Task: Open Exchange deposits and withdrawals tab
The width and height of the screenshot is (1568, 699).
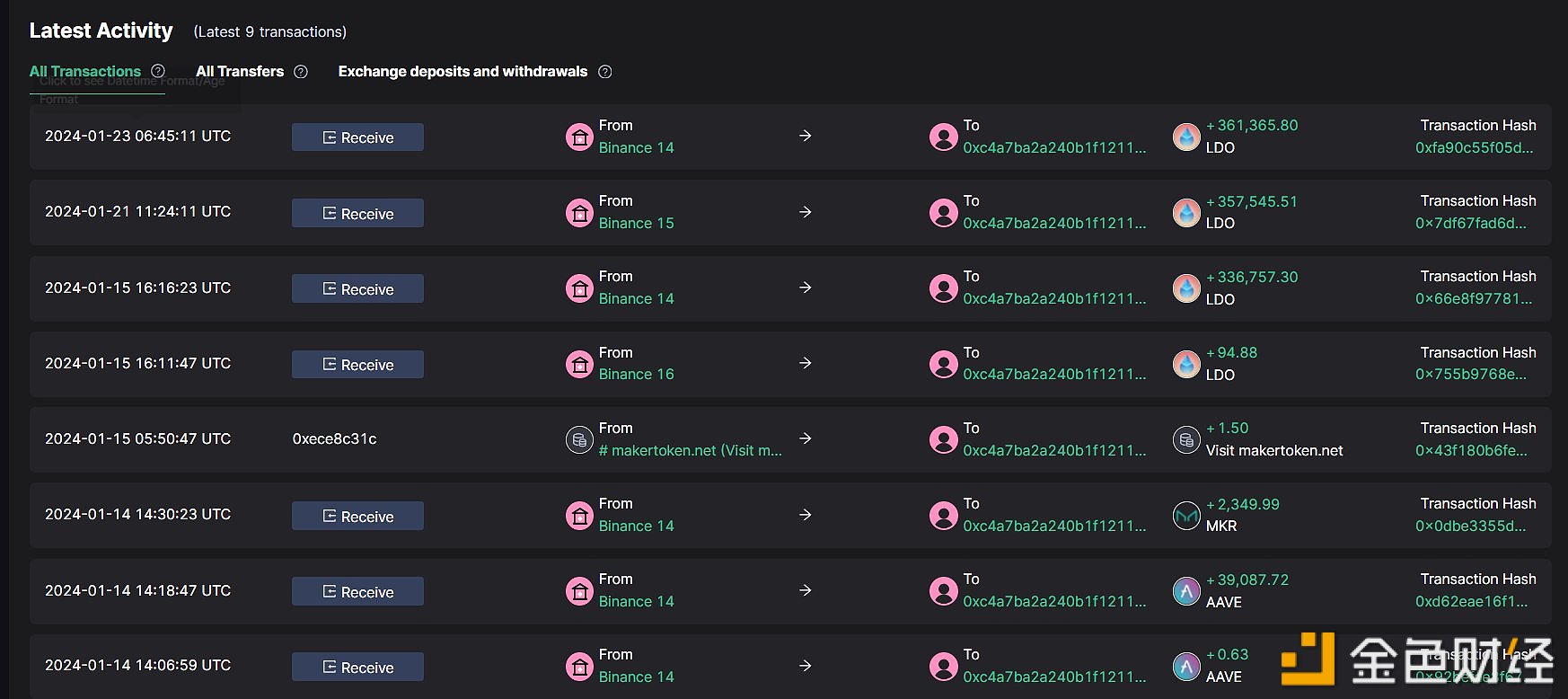Action: tap(462, 72)
